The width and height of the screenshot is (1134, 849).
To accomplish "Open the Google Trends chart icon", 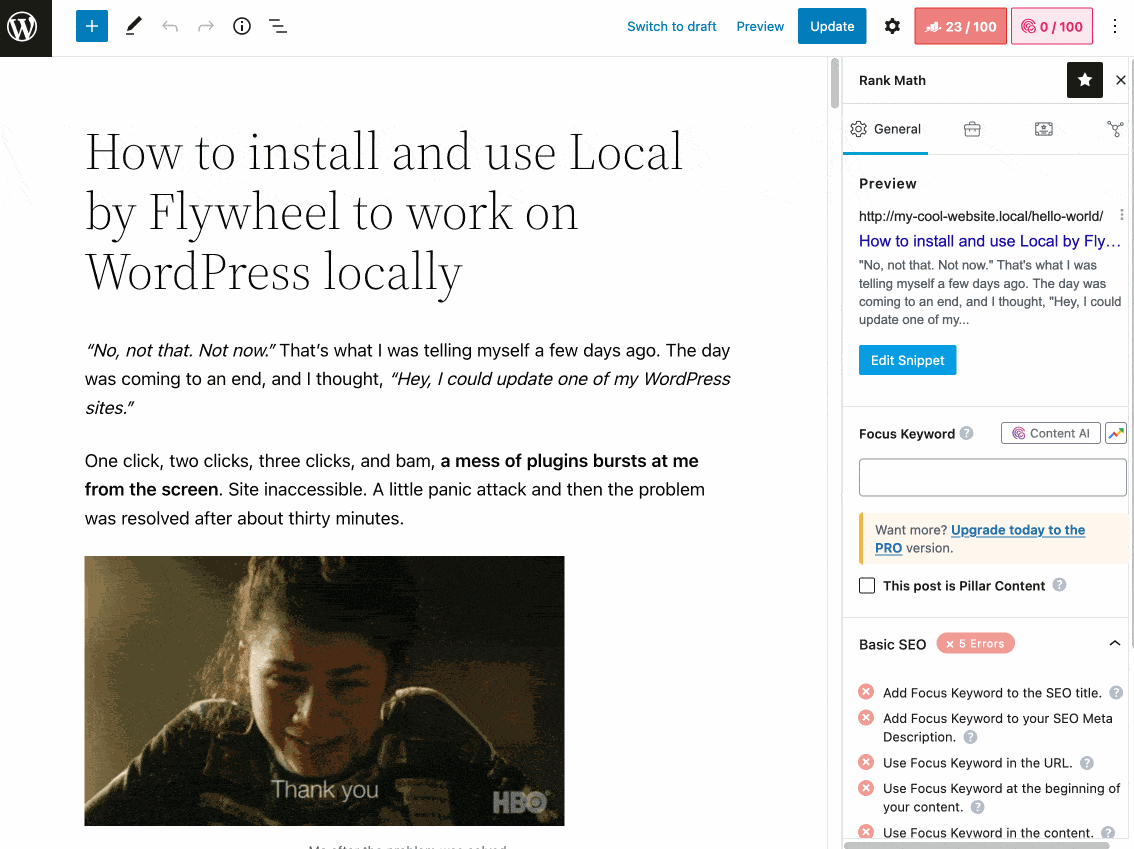I will 1116,433.
